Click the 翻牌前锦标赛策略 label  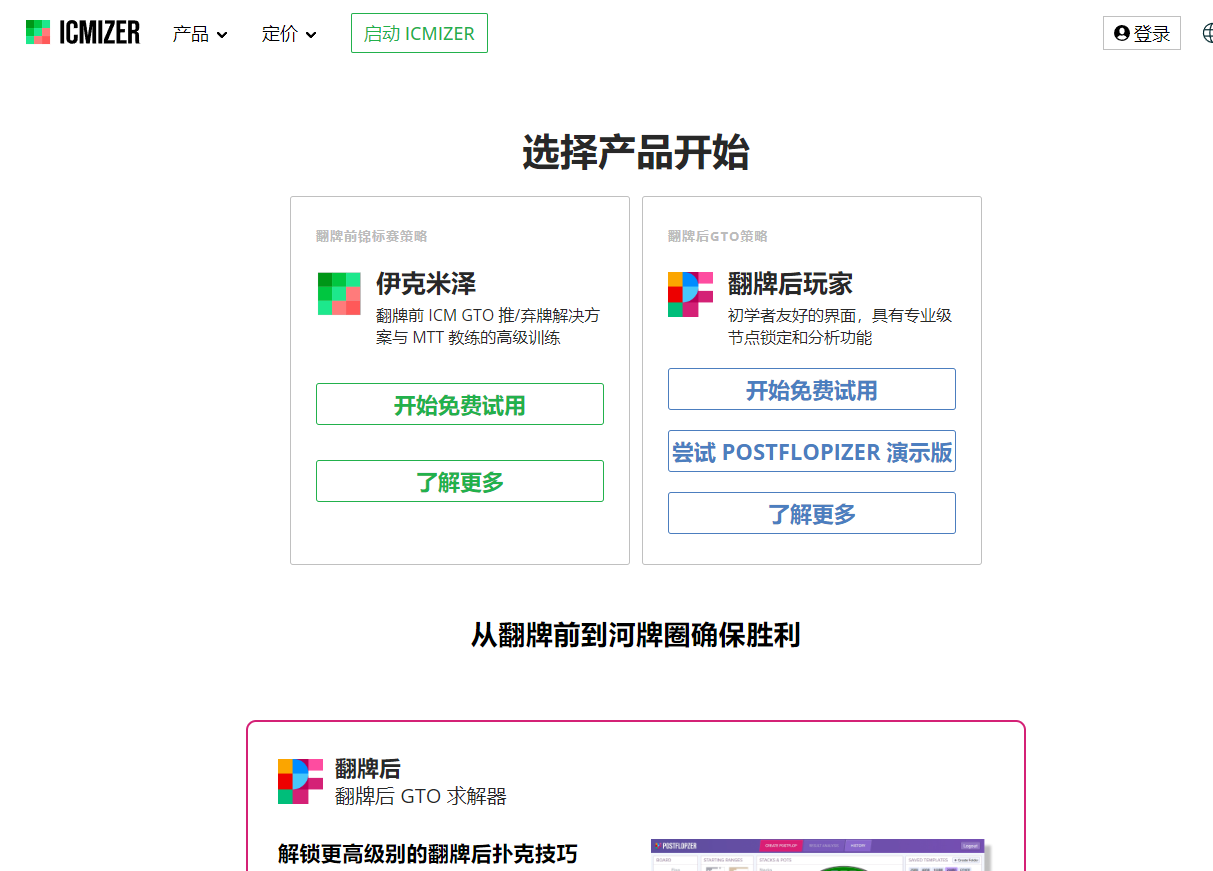pos(372,236)
